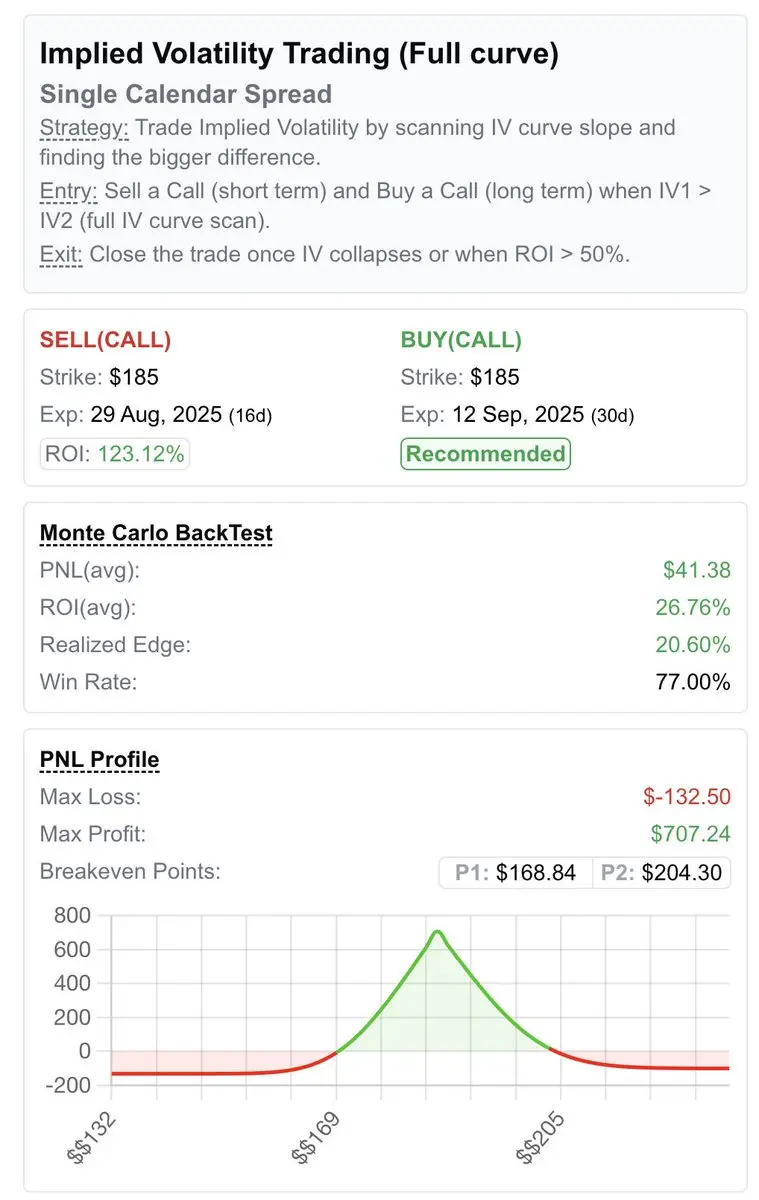
Task: Click the Max Profit value $707.24
Action: pos(690,834)
